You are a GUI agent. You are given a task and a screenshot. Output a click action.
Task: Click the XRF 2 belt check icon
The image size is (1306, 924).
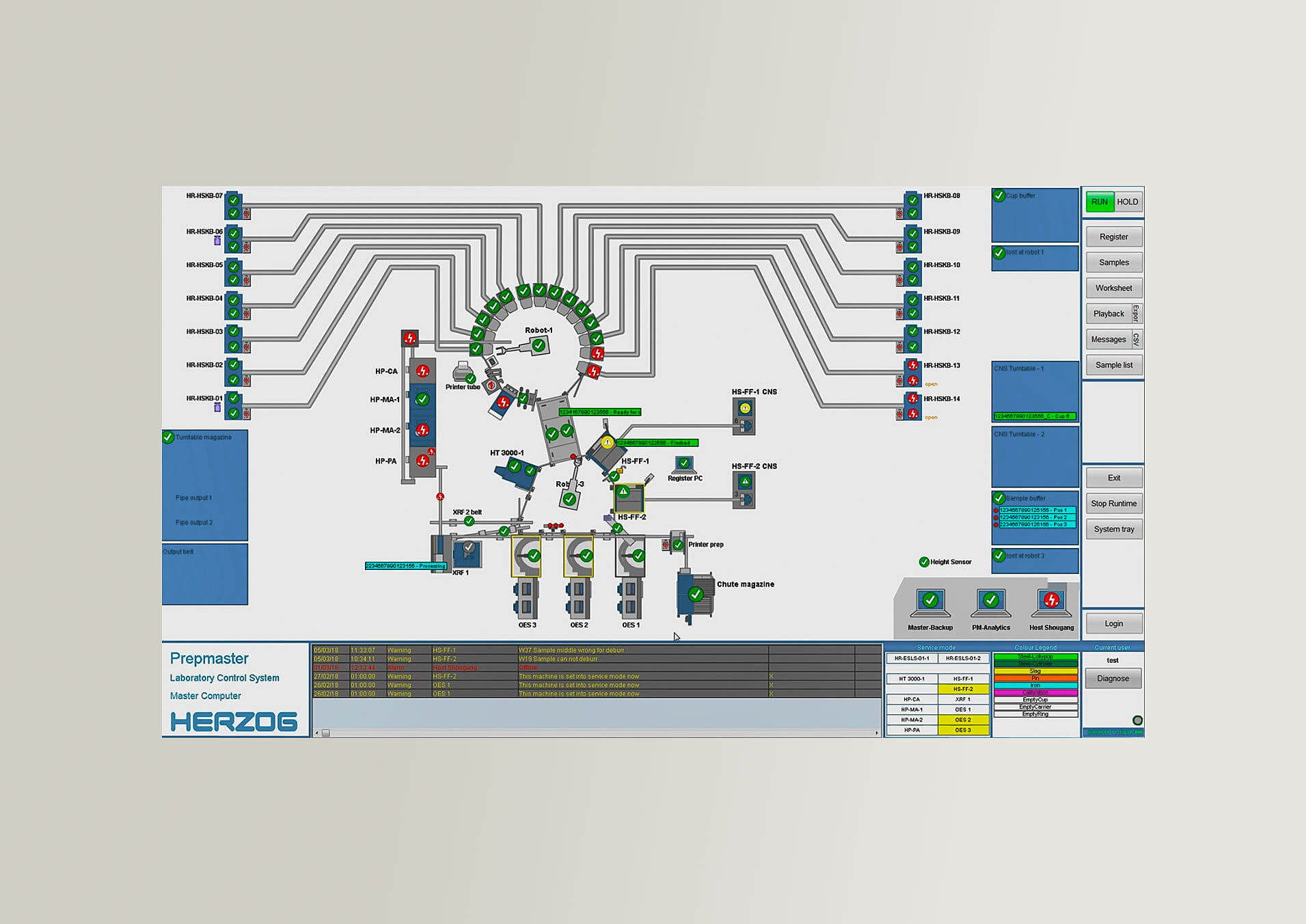469,521
